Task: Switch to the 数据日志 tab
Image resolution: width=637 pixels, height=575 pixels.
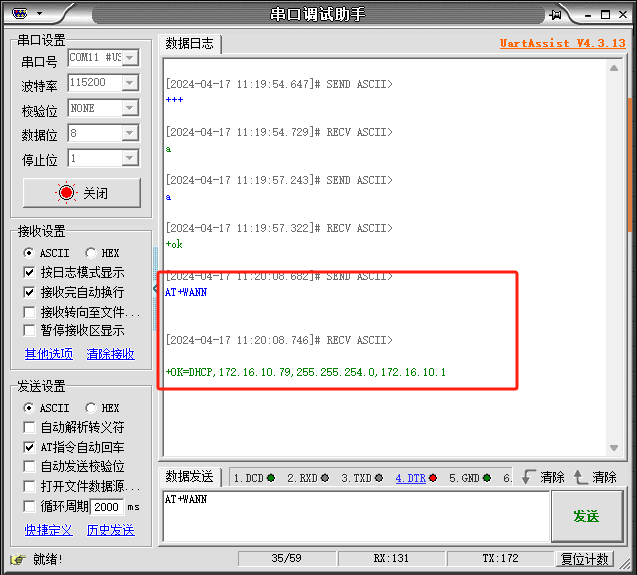Action: click(190, 43)
